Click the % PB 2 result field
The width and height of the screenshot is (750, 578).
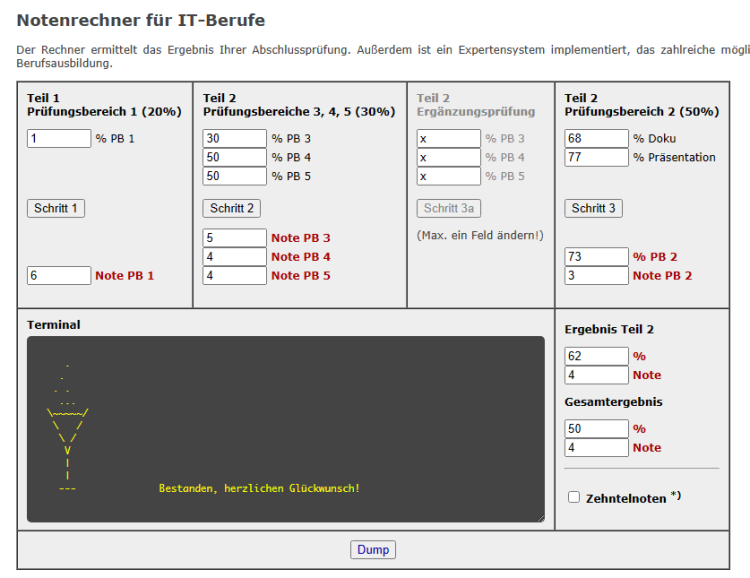pos(596,257)
